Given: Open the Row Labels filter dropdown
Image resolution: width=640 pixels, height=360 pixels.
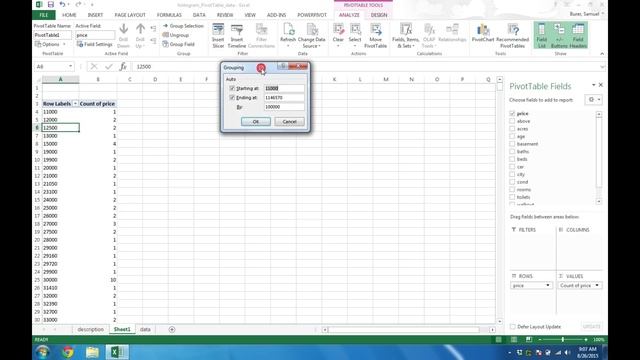Looking at the screenshot, I should coord(75,104).
